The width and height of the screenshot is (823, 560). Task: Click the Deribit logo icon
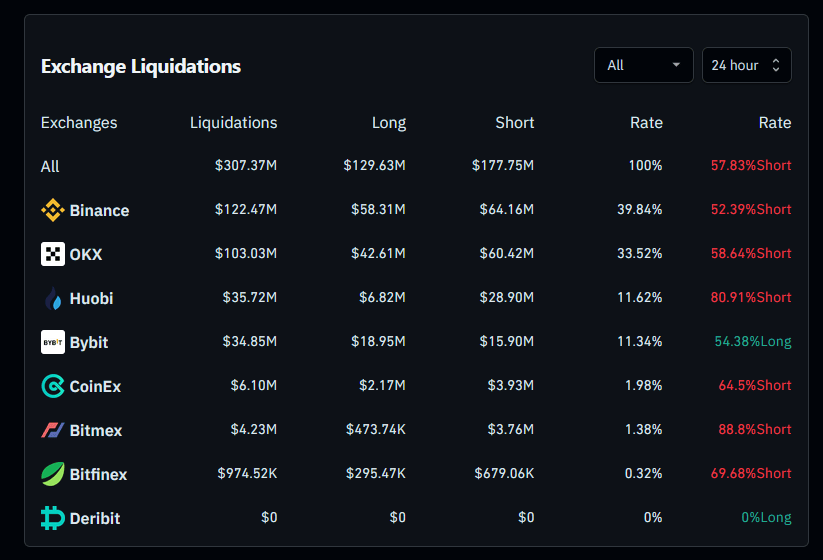coord(52,518)
